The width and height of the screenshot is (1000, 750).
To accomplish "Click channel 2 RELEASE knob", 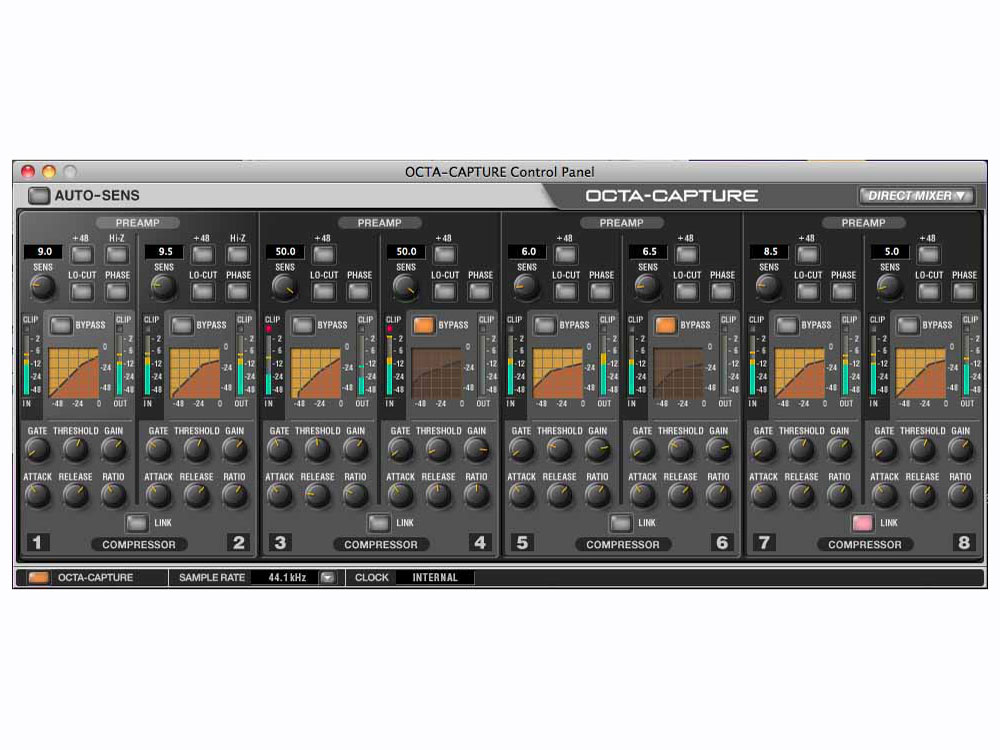I will pos(196,496).
